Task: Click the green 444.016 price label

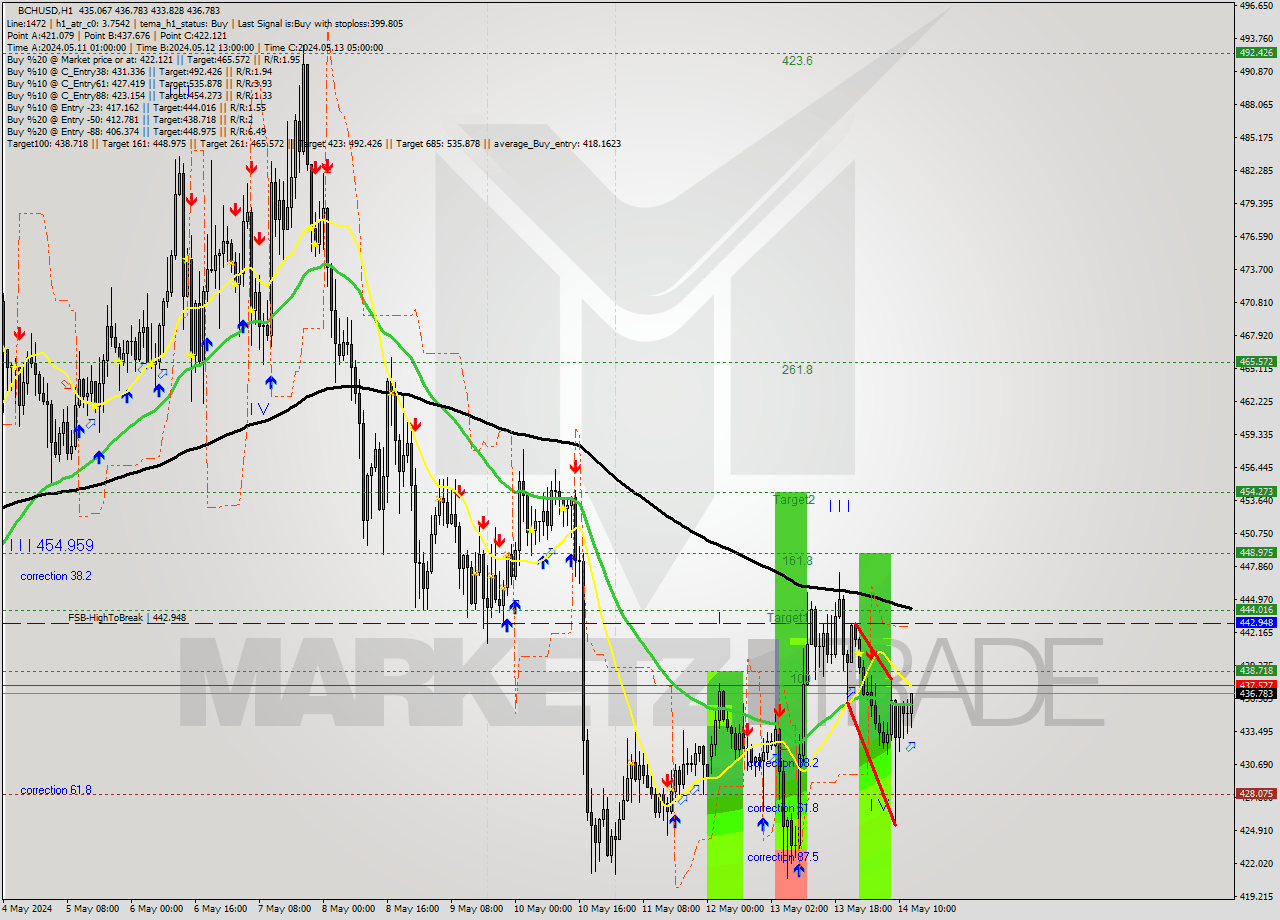Action: coord(1256,609)
